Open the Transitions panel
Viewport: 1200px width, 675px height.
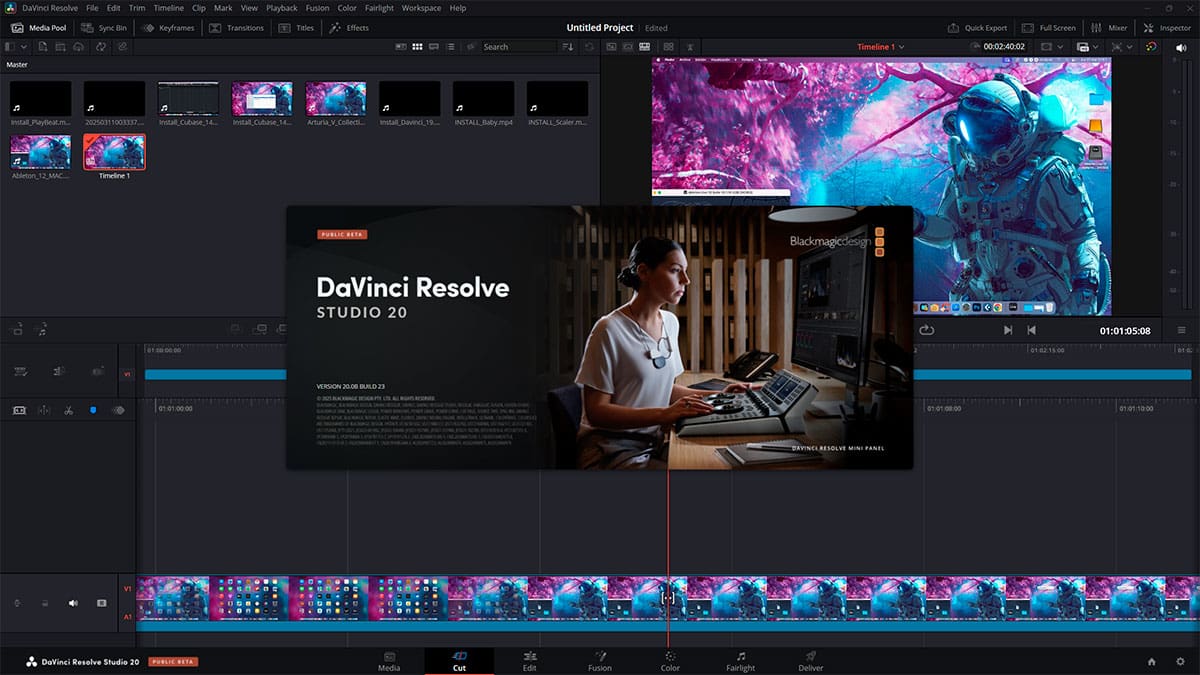point(236,28)
